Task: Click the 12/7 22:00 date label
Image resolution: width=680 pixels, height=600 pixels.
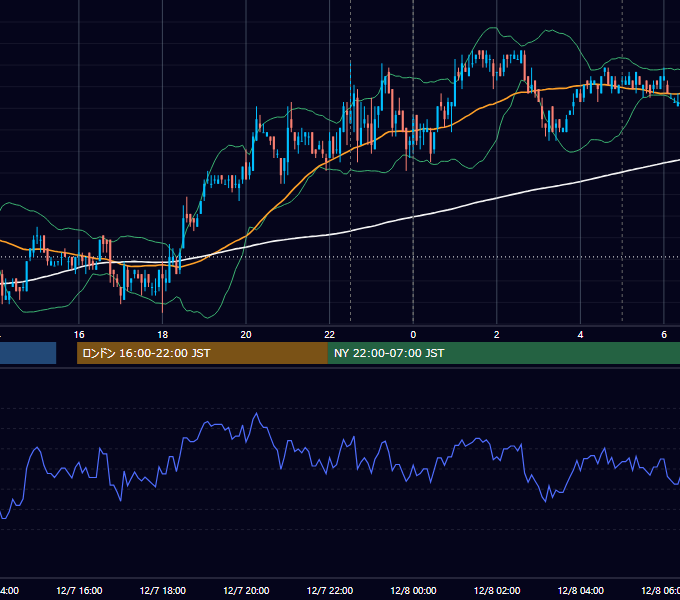Action: pyautogui.click(x=330, y=590)
